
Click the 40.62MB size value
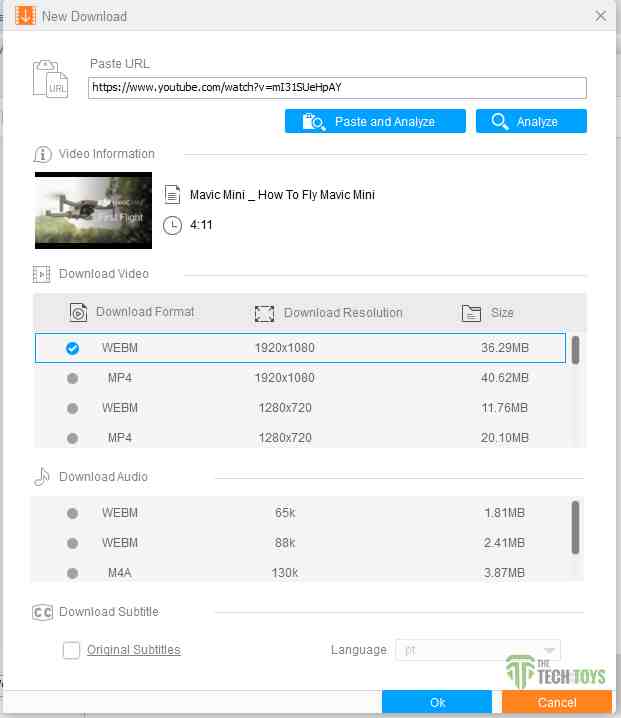[x=505, y=378]
